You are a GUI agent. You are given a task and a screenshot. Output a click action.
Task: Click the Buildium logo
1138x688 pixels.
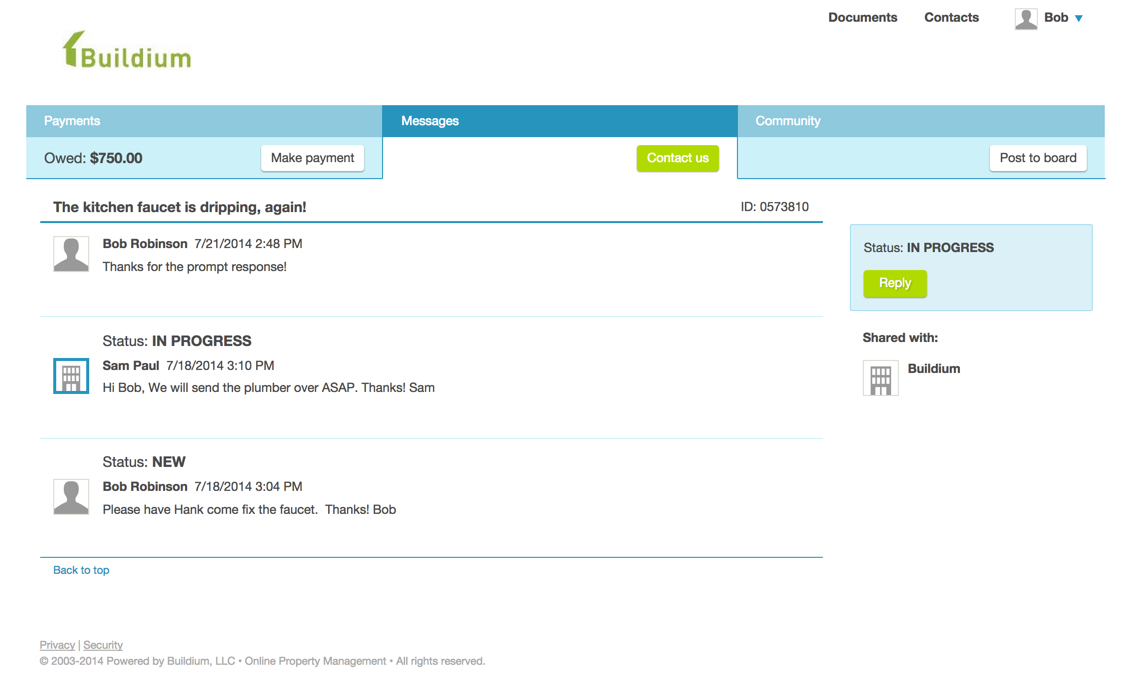(x=128, y=52)
